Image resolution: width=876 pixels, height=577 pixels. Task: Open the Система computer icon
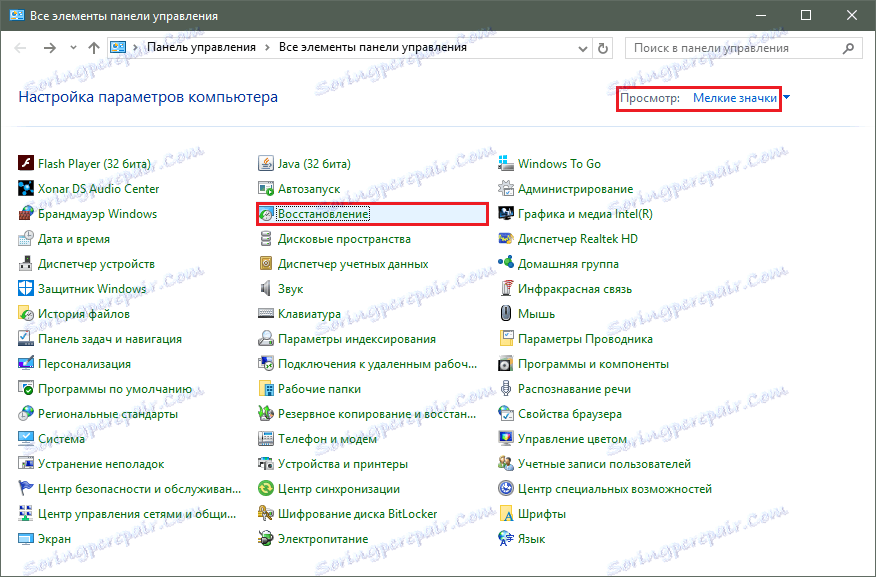point(26,439)
